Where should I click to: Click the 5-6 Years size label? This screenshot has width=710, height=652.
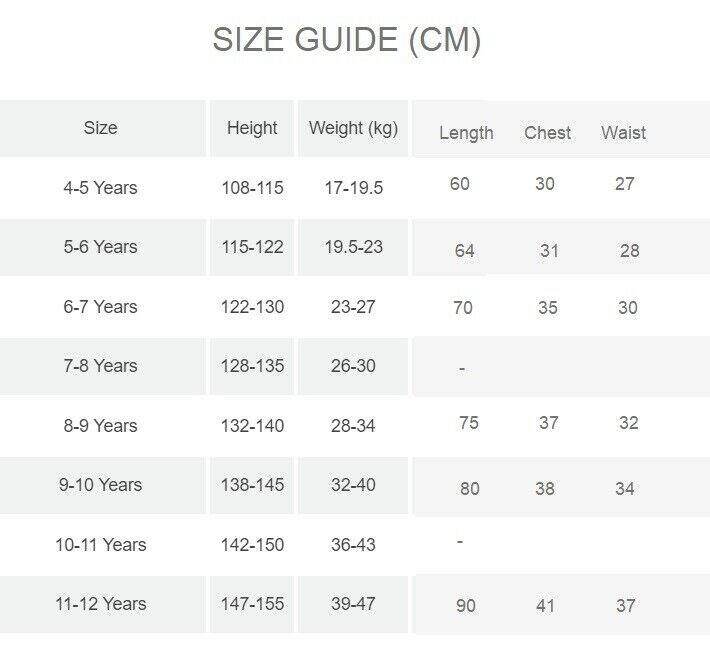pyautogui.click(x=100, y=247)
